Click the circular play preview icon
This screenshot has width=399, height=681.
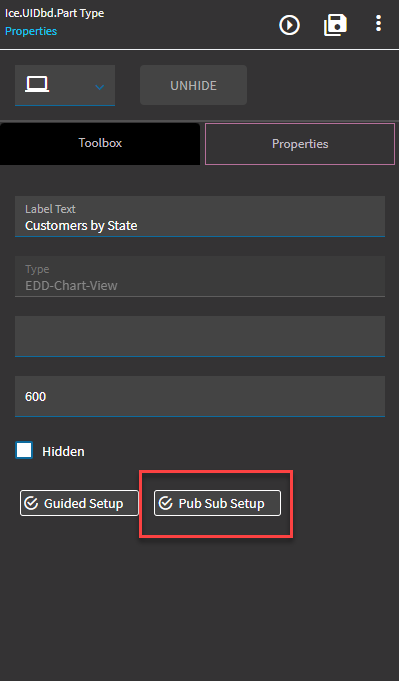(289, 25)
